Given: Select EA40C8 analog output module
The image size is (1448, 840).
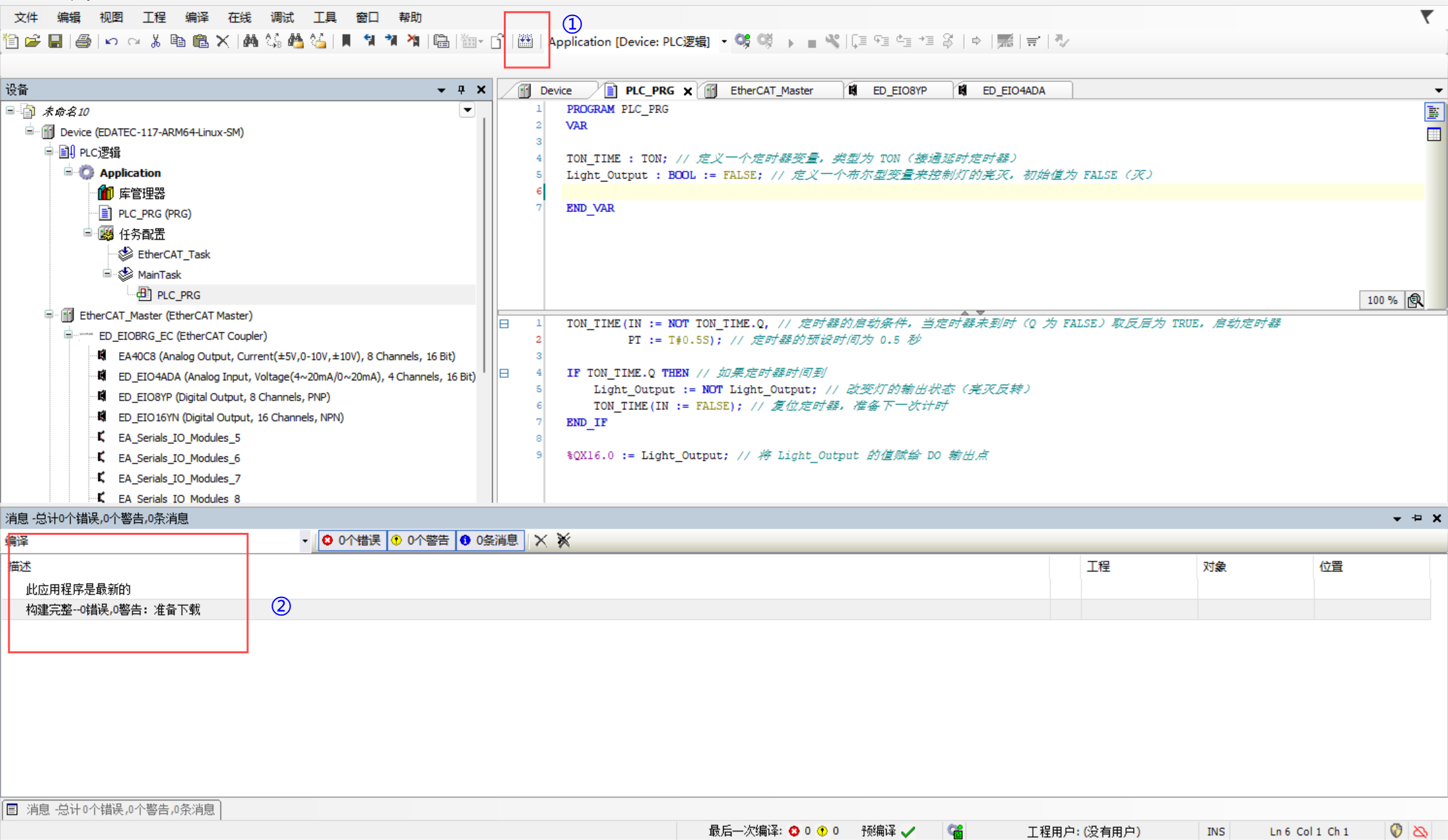Looking at the screenshot, I should 286,356.
